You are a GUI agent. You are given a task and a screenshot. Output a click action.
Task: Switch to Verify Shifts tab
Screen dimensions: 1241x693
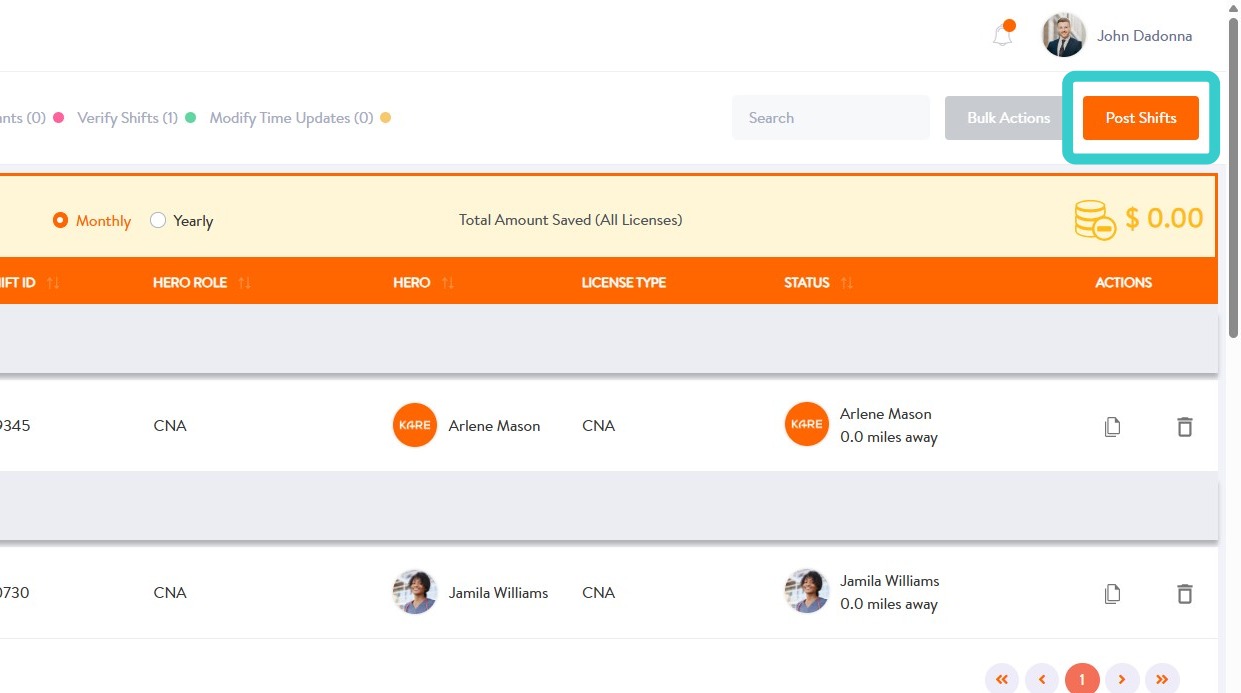[x=127, y=118]
